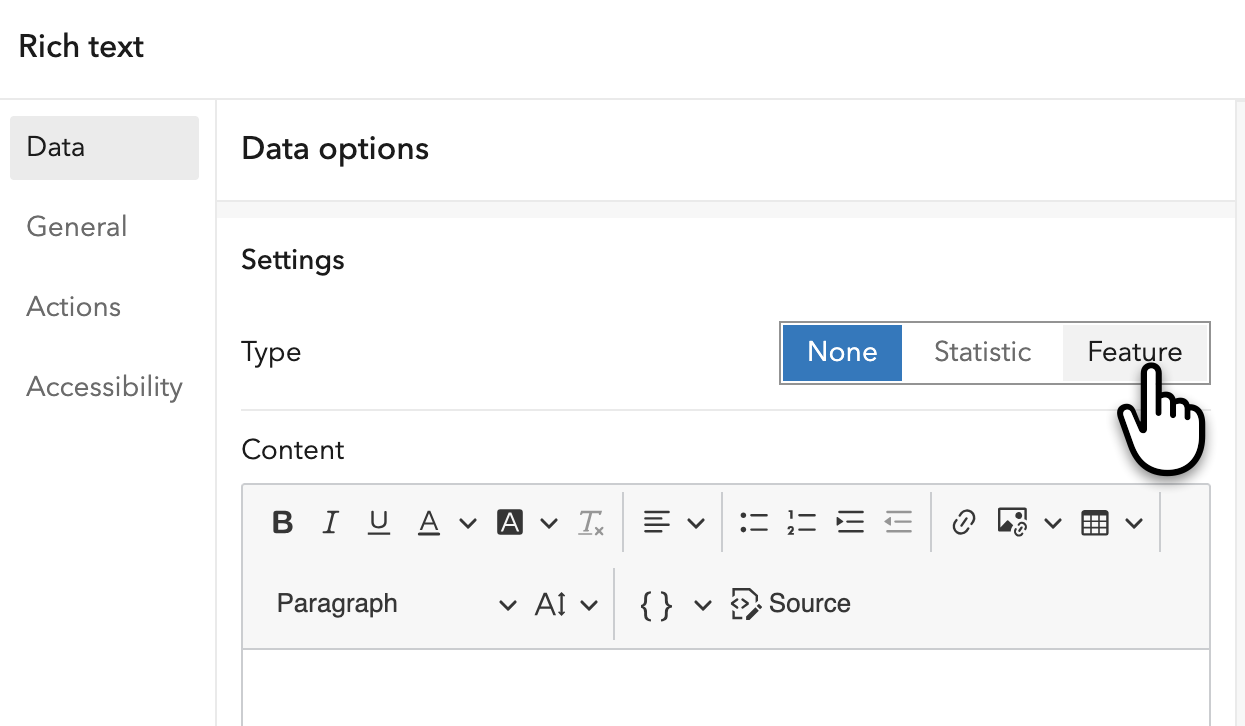Click the font size icon

pos(551,604)
